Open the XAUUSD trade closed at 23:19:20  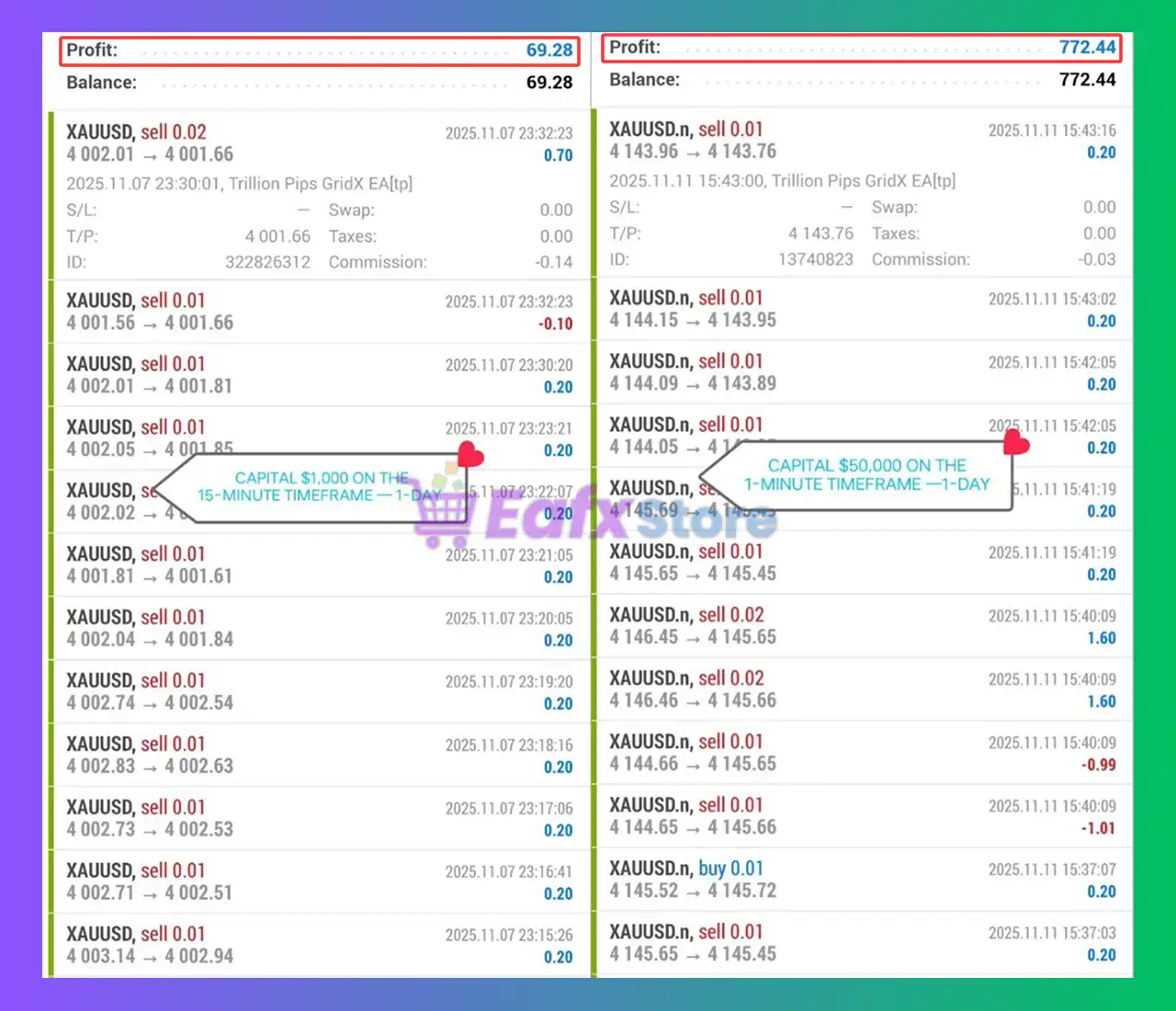pos(319,692)
